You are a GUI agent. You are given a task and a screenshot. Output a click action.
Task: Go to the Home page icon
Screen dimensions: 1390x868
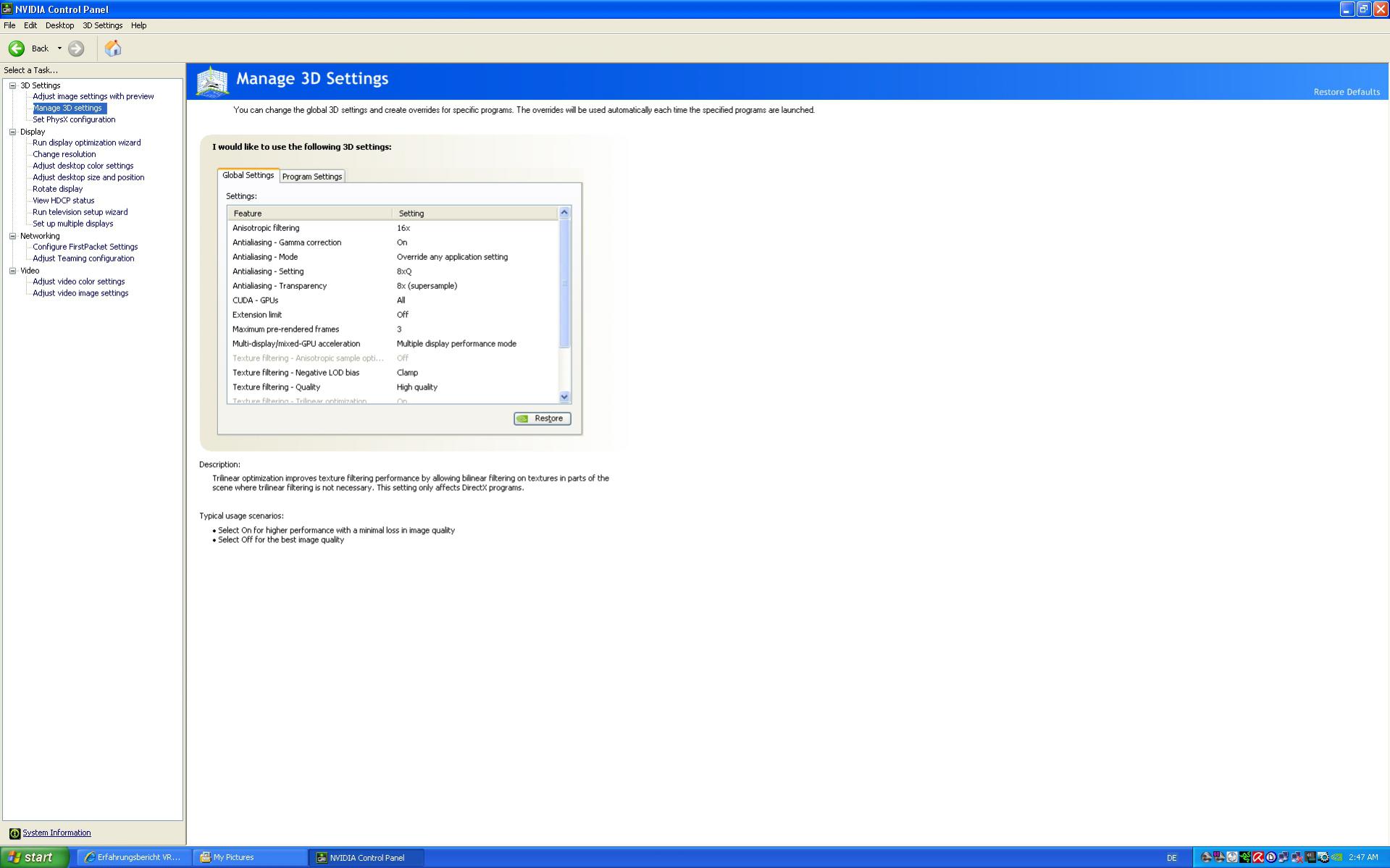[x=113, y=49]
